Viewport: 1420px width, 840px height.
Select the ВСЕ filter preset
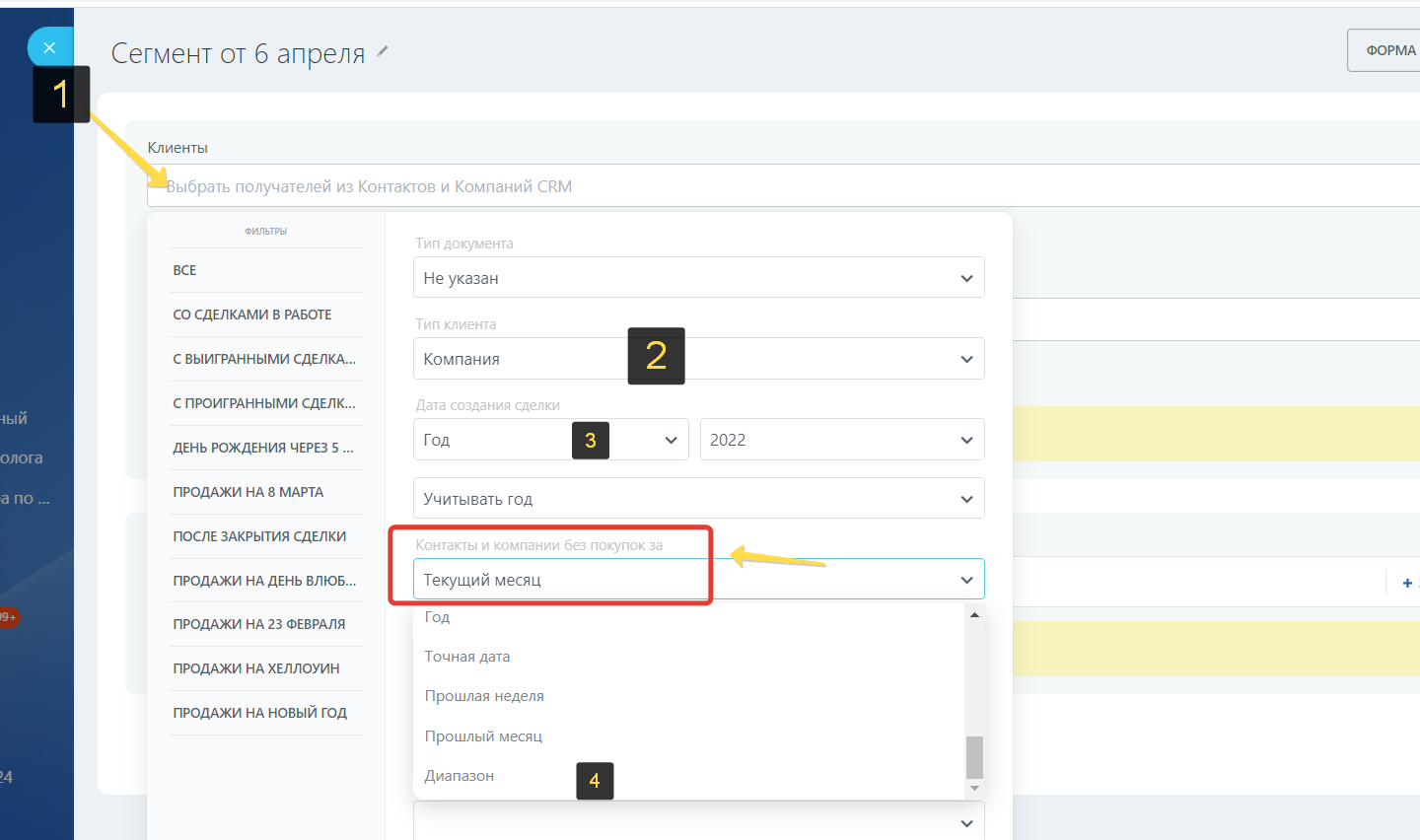click(x=185, y=270)
